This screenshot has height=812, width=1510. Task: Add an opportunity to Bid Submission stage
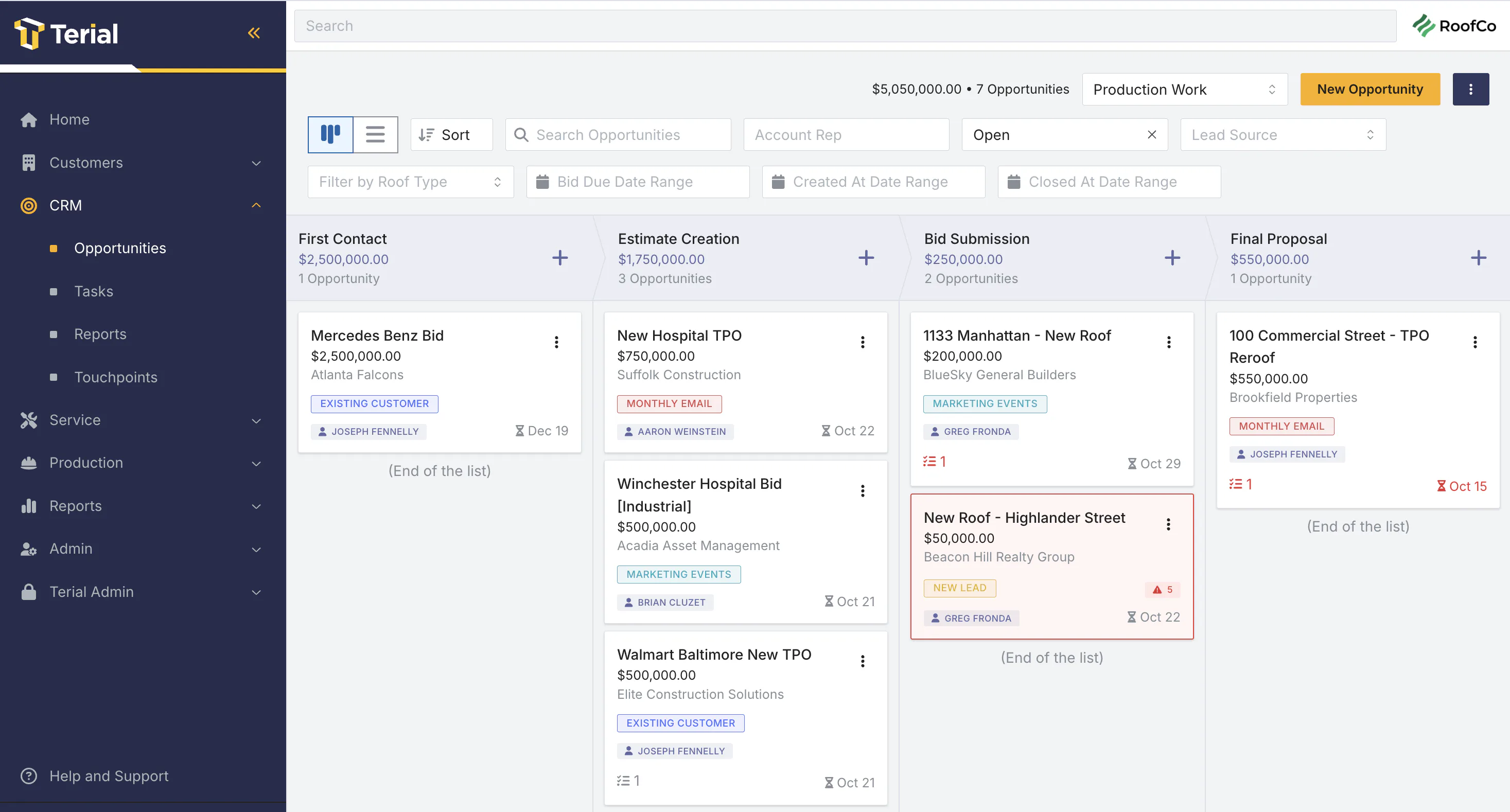point(1172,258)
